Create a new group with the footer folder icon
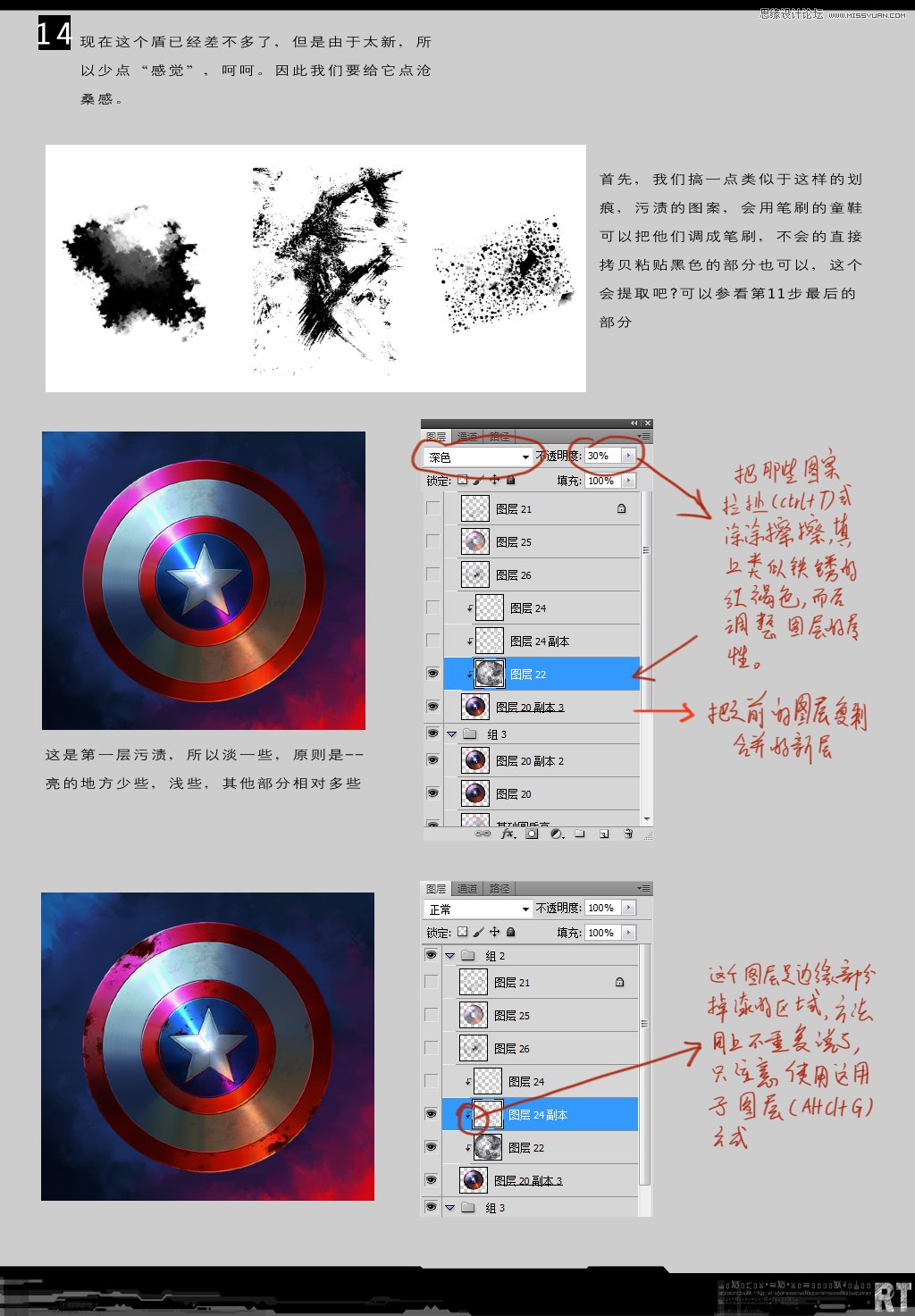The height and width of the screenshot is (1316, 915). click(580, 834)
